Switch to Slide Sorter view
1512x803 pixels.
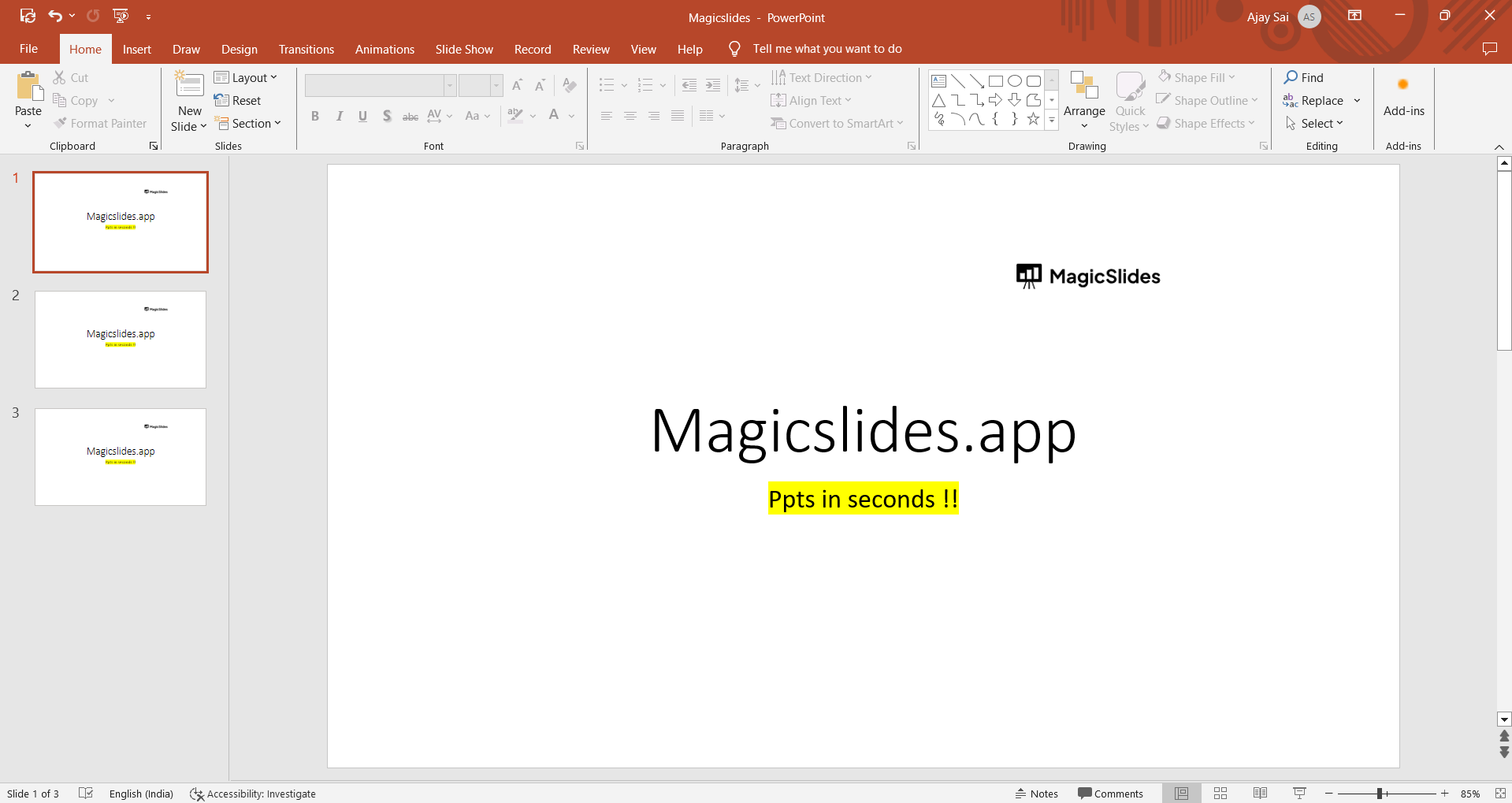pyautogui.click(x=1220, y=794)
